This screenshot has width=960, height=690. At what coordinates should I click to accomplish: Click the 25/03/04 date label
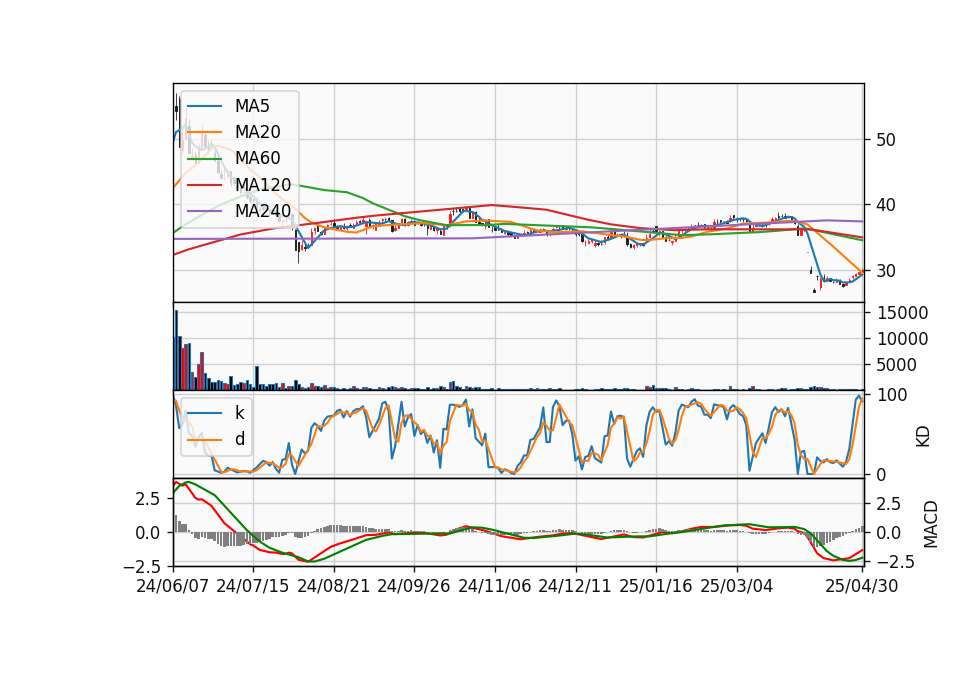[737, 586]
